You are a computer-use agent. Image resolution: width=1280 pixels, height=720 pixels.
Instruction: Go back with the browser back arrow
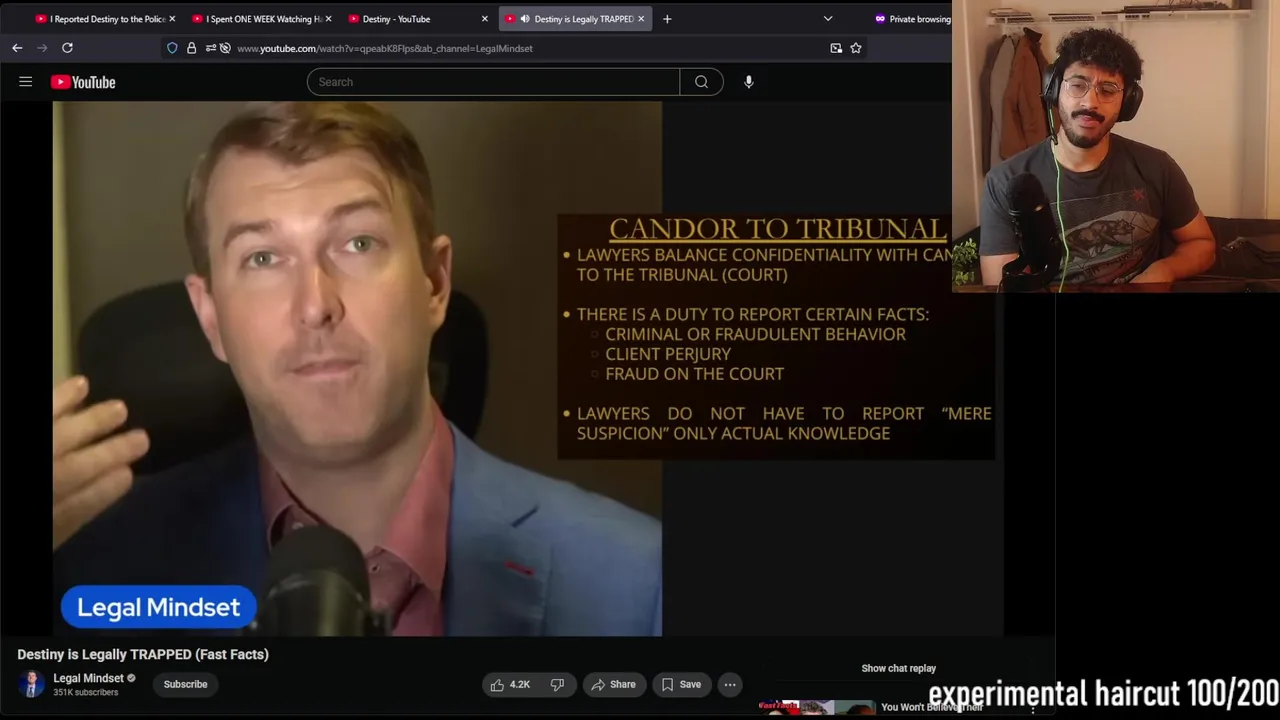(17, 48)
